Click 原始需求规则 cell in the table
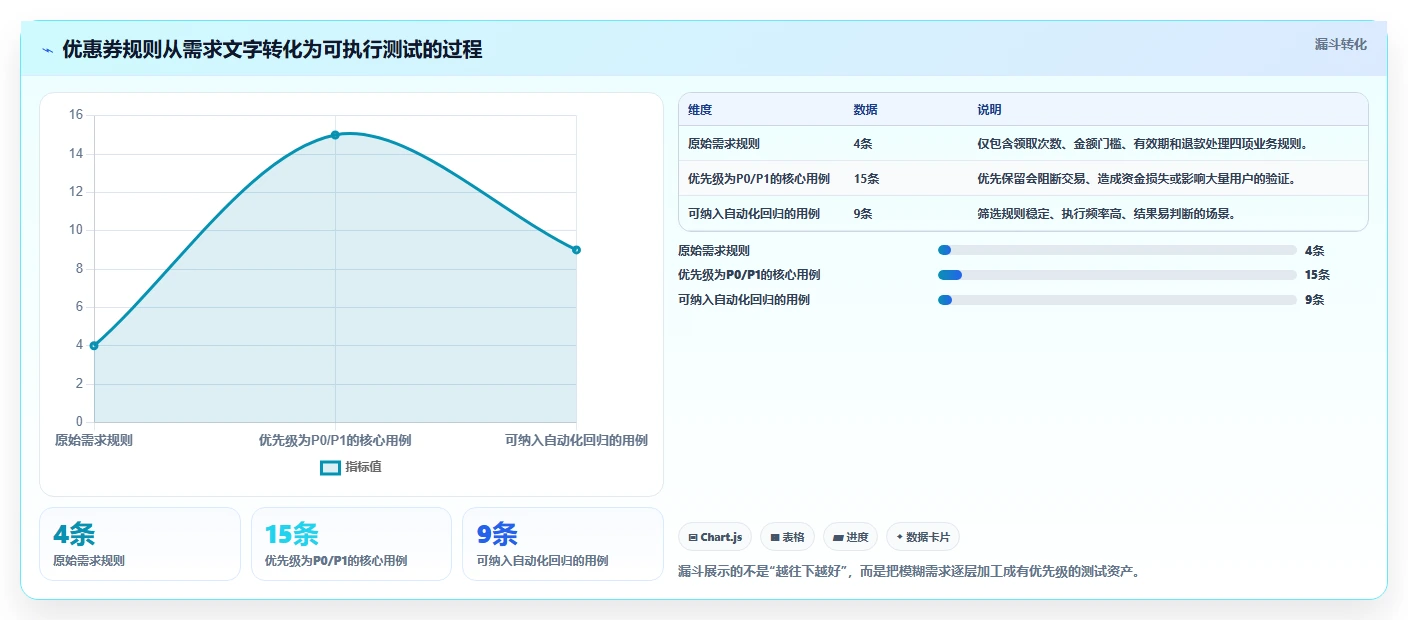The image size is (1408, 620). (x=724, y=144)
